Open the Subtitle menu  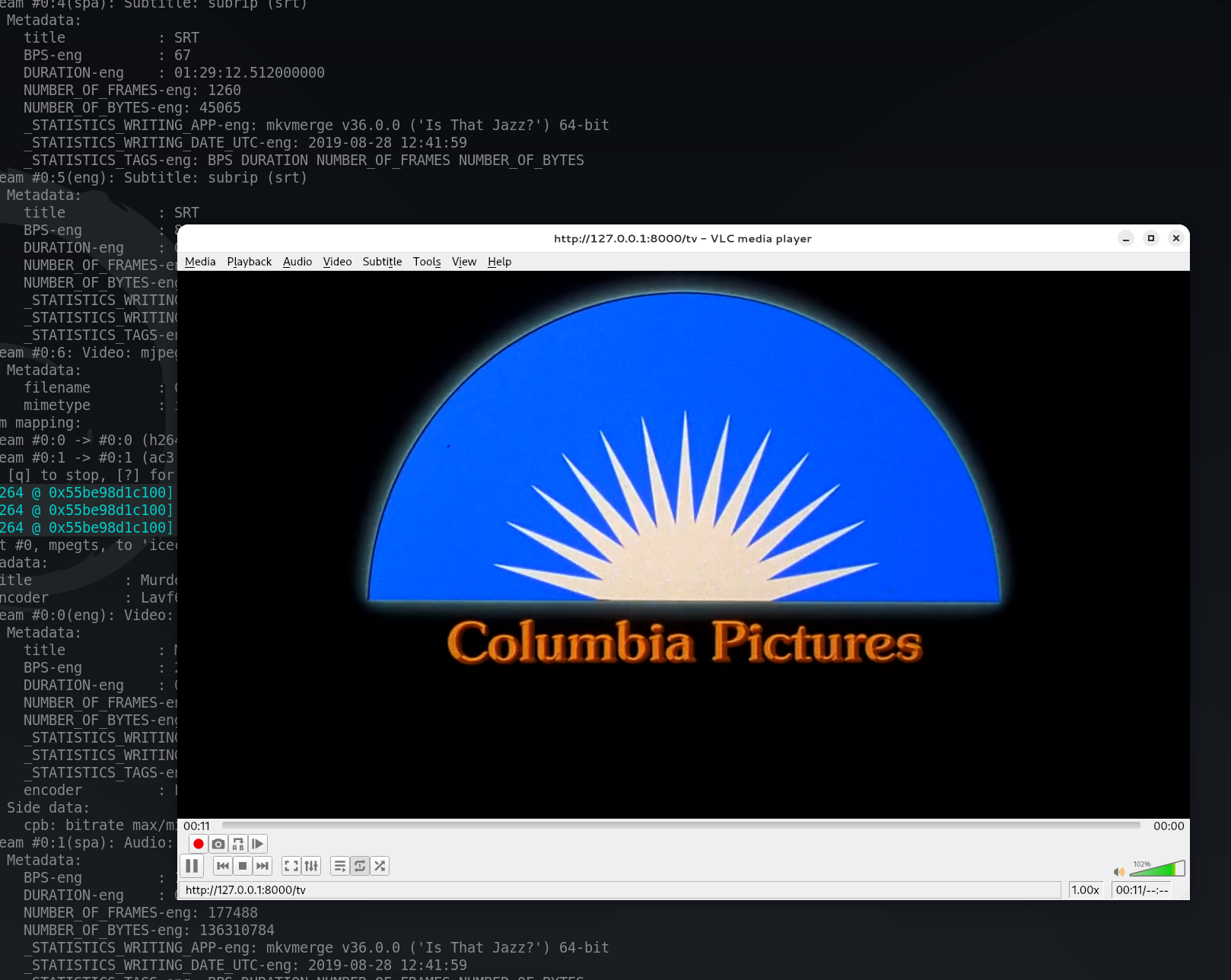point(382,262)
